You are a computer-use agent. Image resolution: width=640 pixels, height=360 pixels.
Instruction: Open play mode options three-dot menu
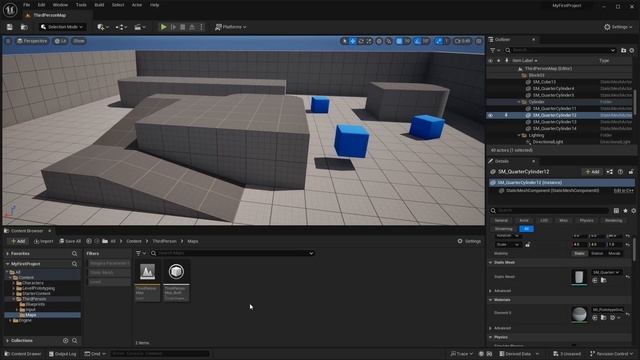(202, 27)
